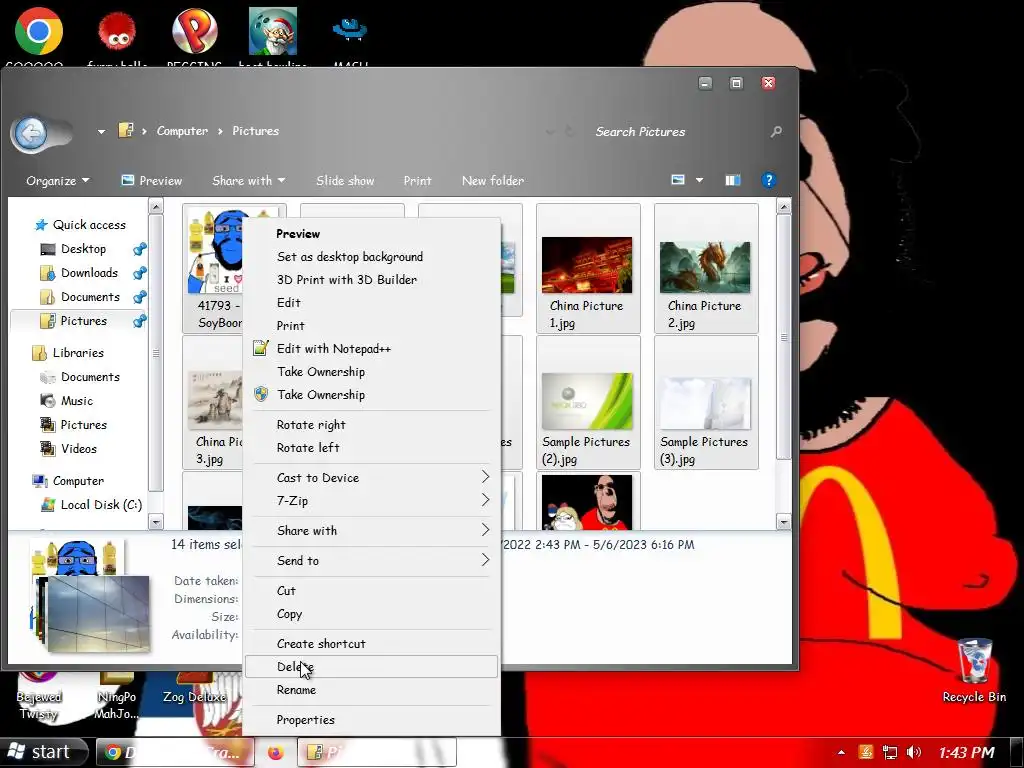Expand the Cast to Device submenu
Viewport: 1024px width, 768px height.
(370, 477)
